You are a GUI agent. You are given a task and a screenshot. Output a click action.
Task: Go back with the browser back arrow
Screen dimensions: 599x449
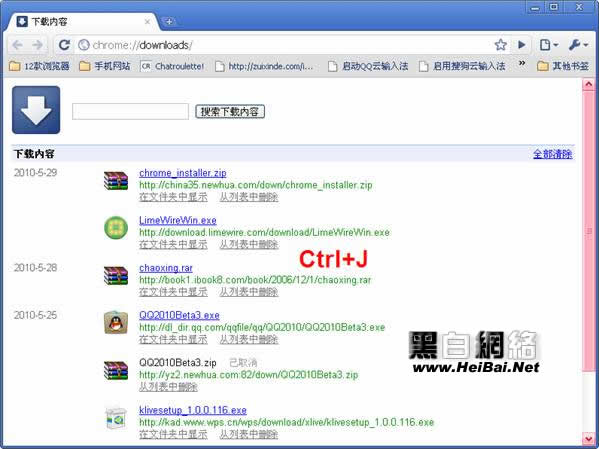pos(18,45)
